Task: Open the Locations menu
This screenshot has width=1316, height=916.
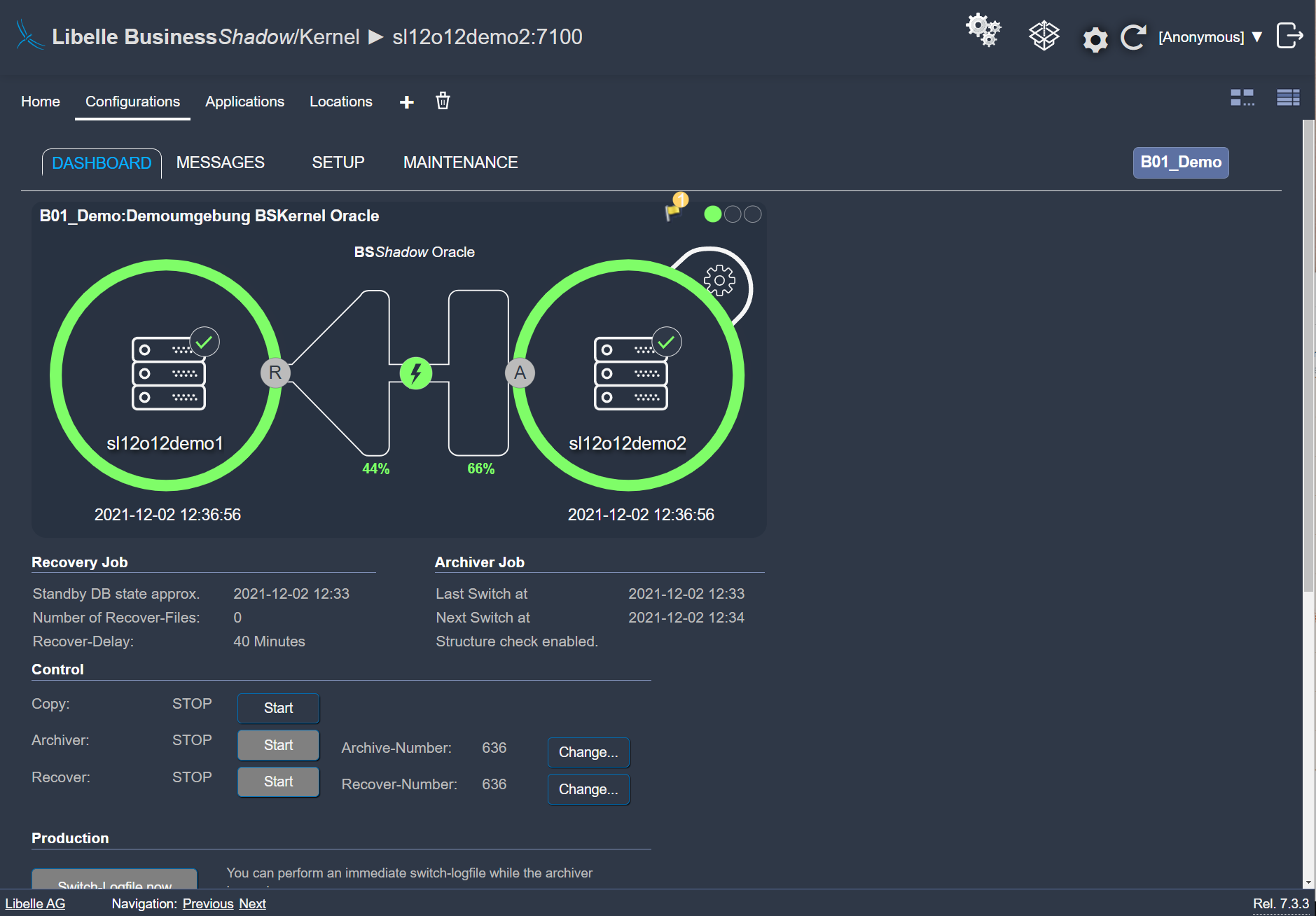Action: coord(341,102)
